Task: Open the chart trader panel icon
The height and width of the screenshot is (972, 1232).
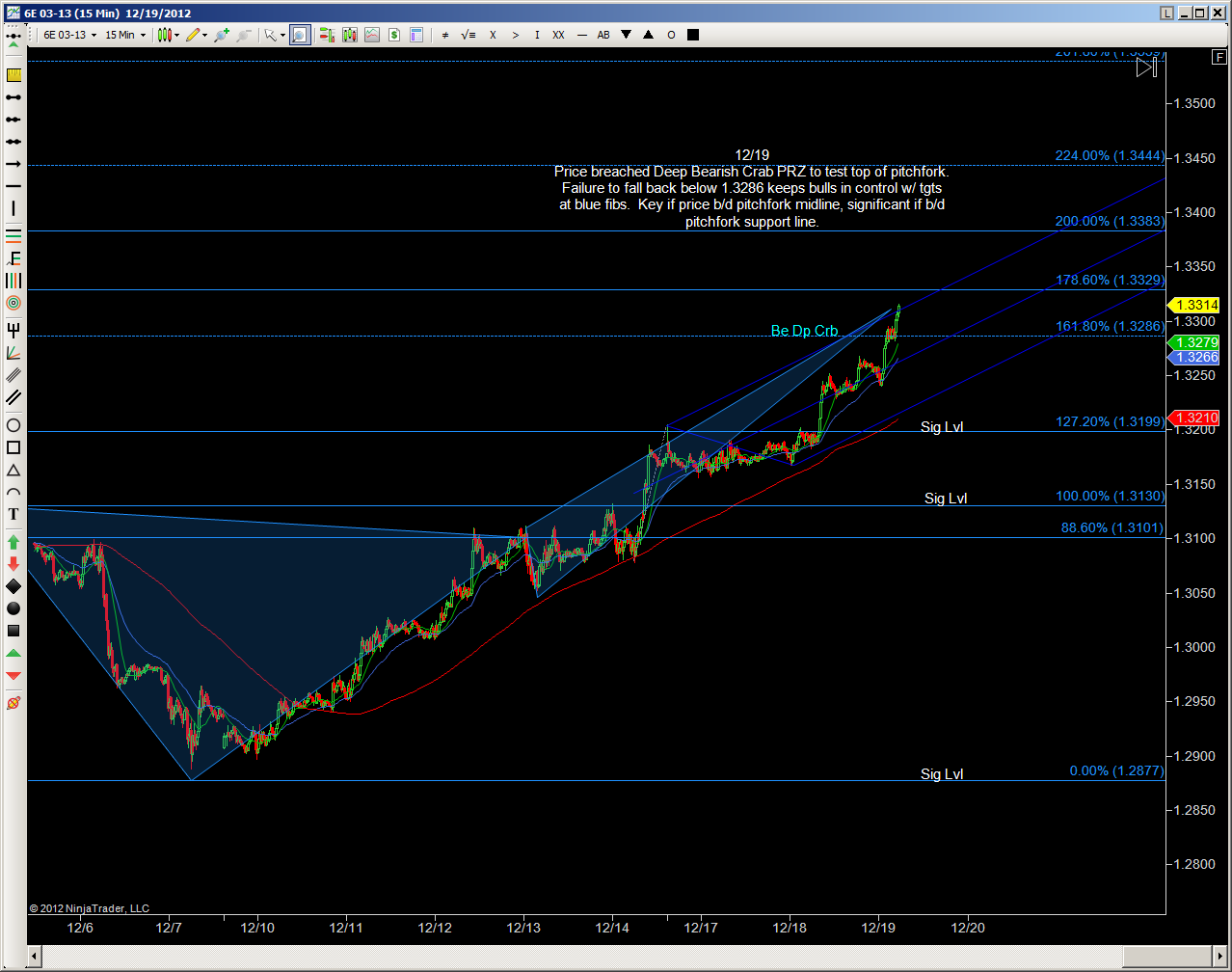Action: click(x=327, y=35)
